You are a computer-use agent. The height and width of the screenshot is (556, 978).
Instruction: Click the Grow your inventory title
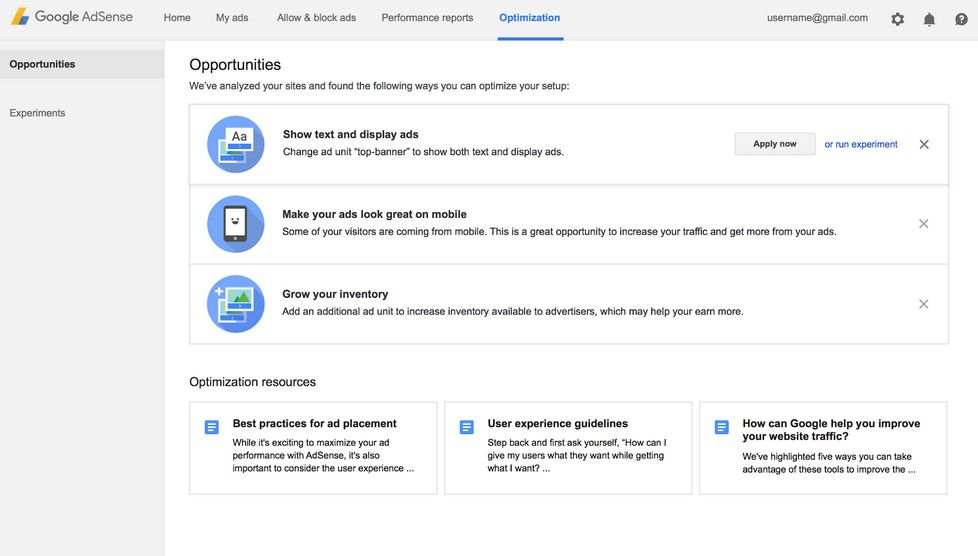[335, 294]
